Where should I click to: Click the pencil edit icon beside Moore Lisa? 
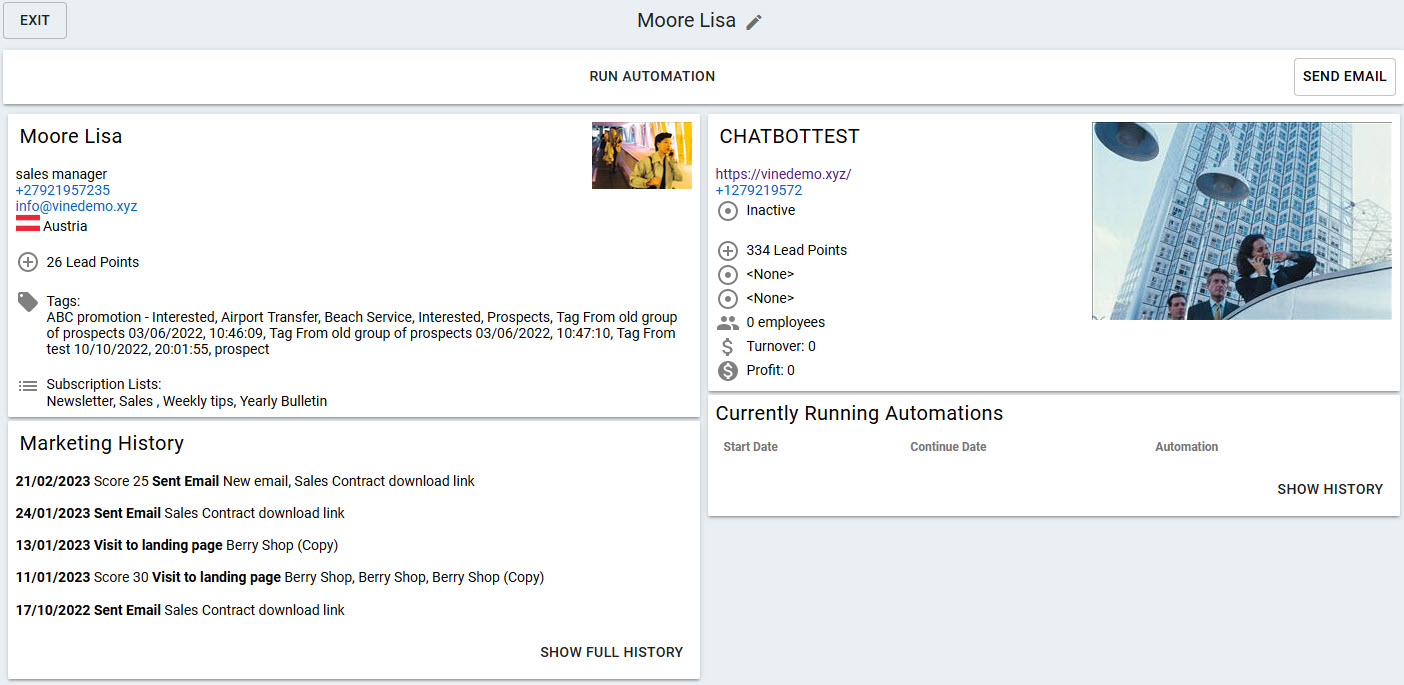pos(754,22)
